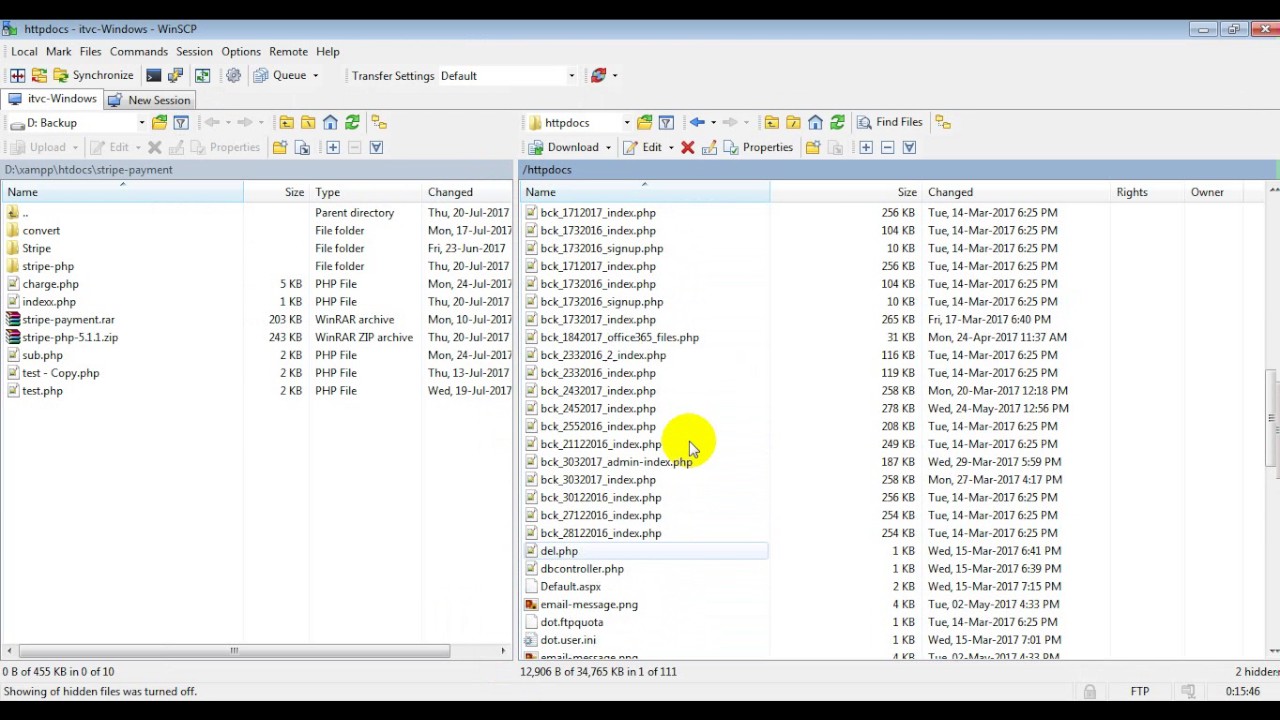The image size is (1280, 720).
Task: Open the Commands menu
Action: [x=138, y=51]
